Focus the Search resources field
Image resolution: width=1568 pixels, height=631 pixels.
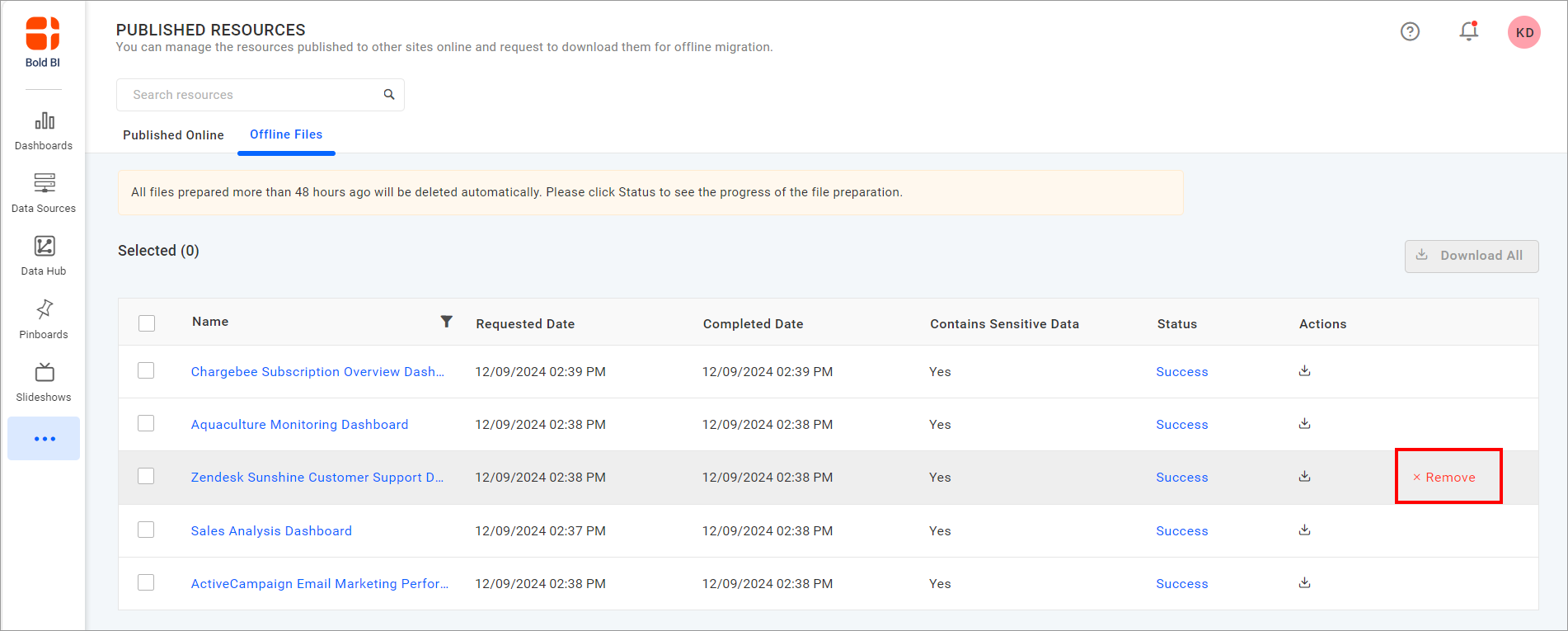[261, 95]
